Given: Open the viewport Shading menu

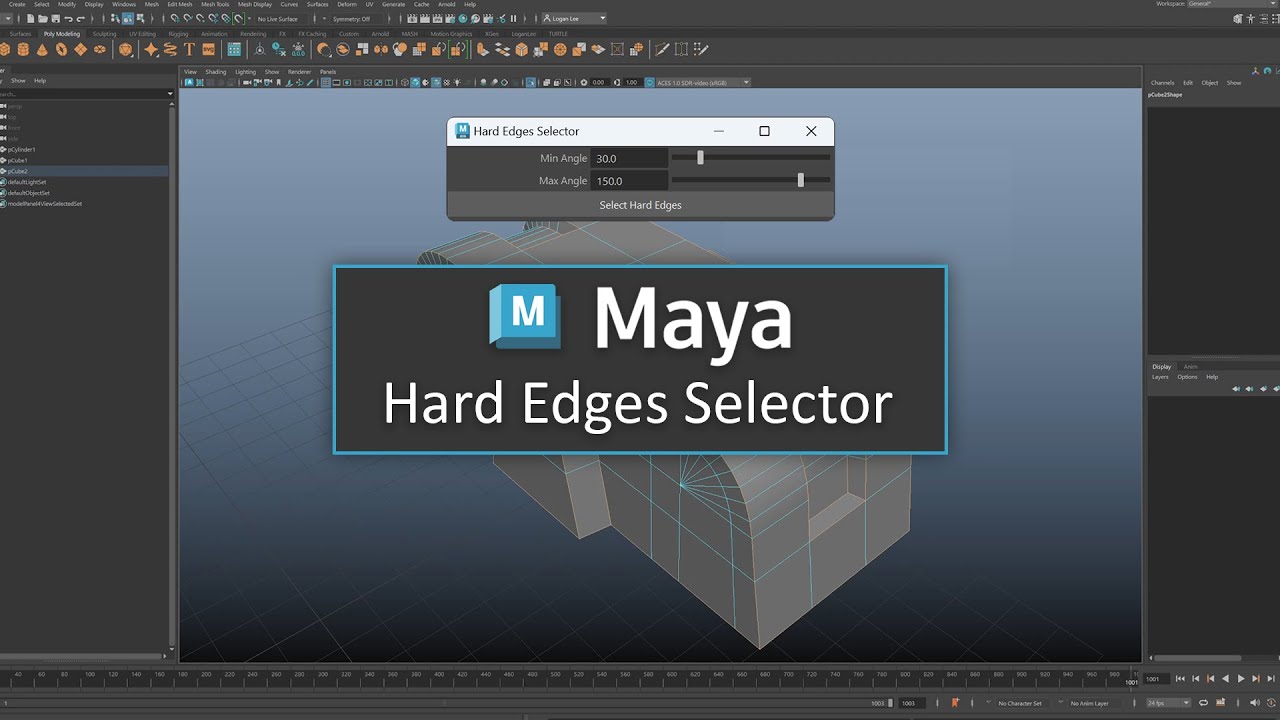Looking at the screenshot, I should [216, 72].
